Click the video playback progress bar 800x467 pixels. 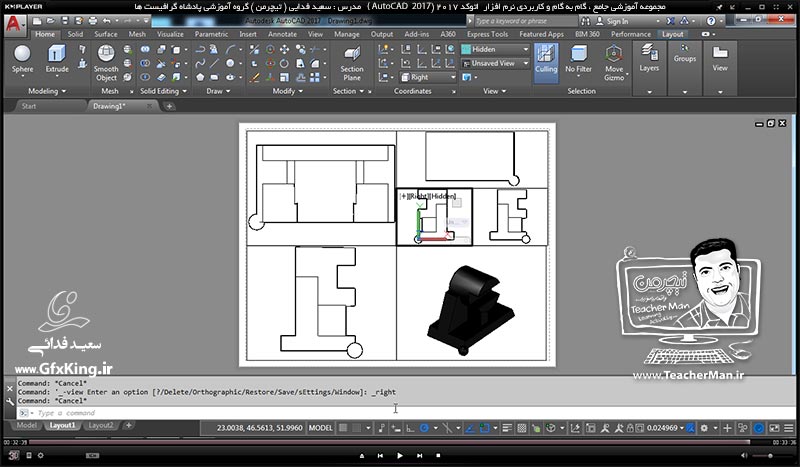click(389, 442)
